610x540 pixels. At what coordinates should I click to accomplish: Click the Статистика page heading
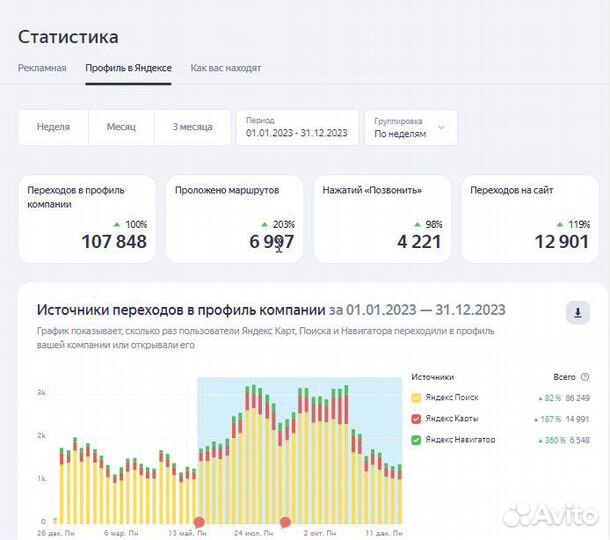point(68,37)
